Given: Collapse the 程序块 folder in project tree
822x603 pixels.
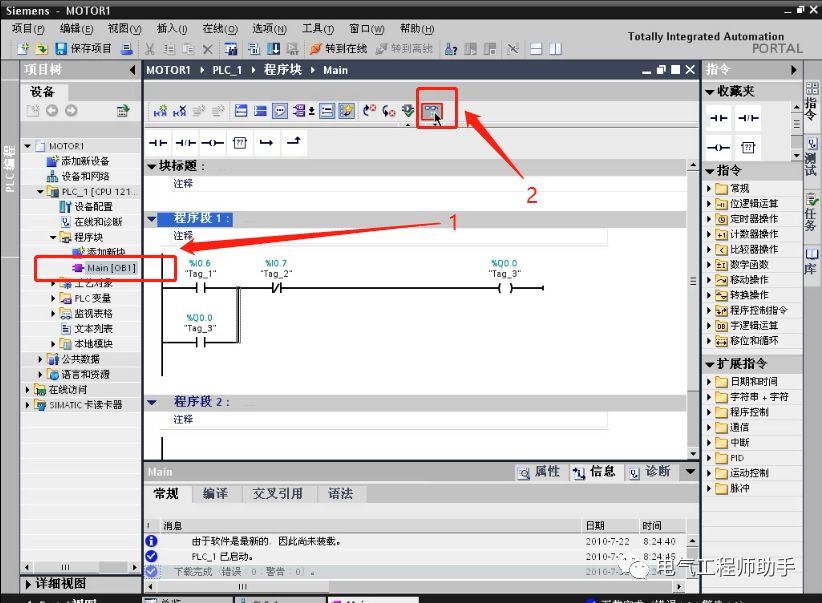Looking at the screenshot, I should click(x=53, y=238).
